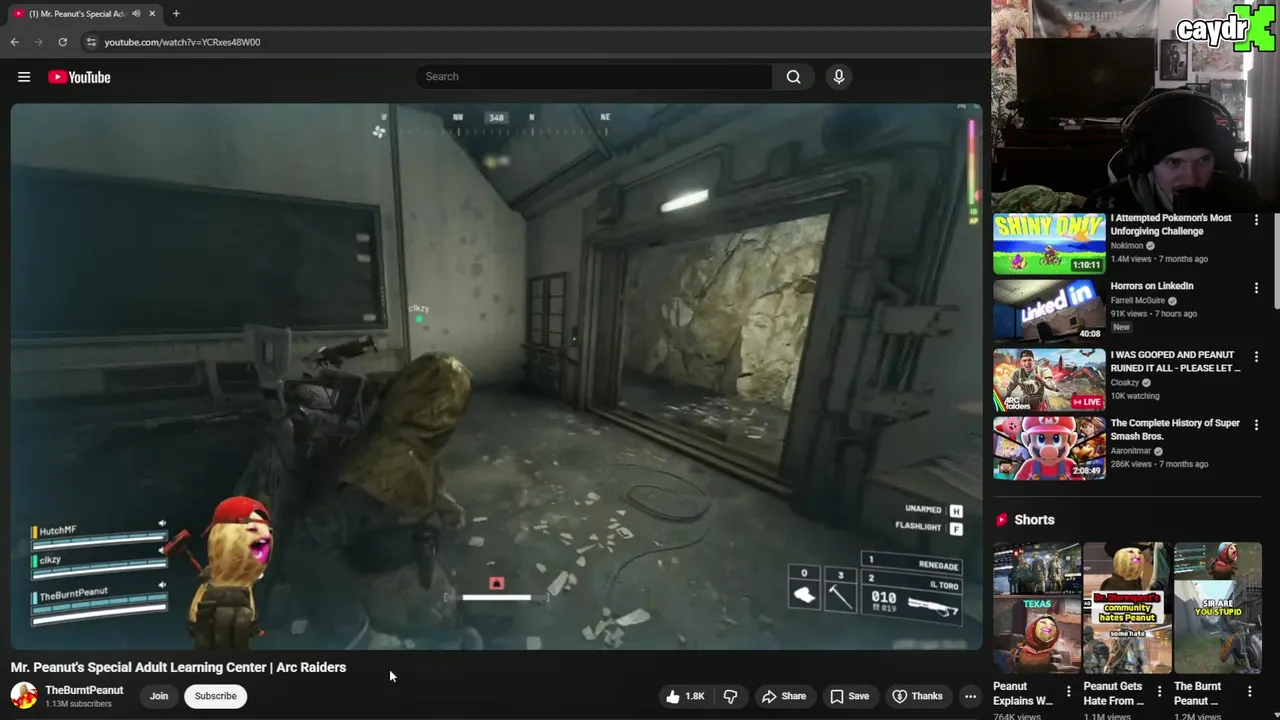Open options for I WAS GOOPED video
This screenshot has width=1280, height=720.
1257,357
